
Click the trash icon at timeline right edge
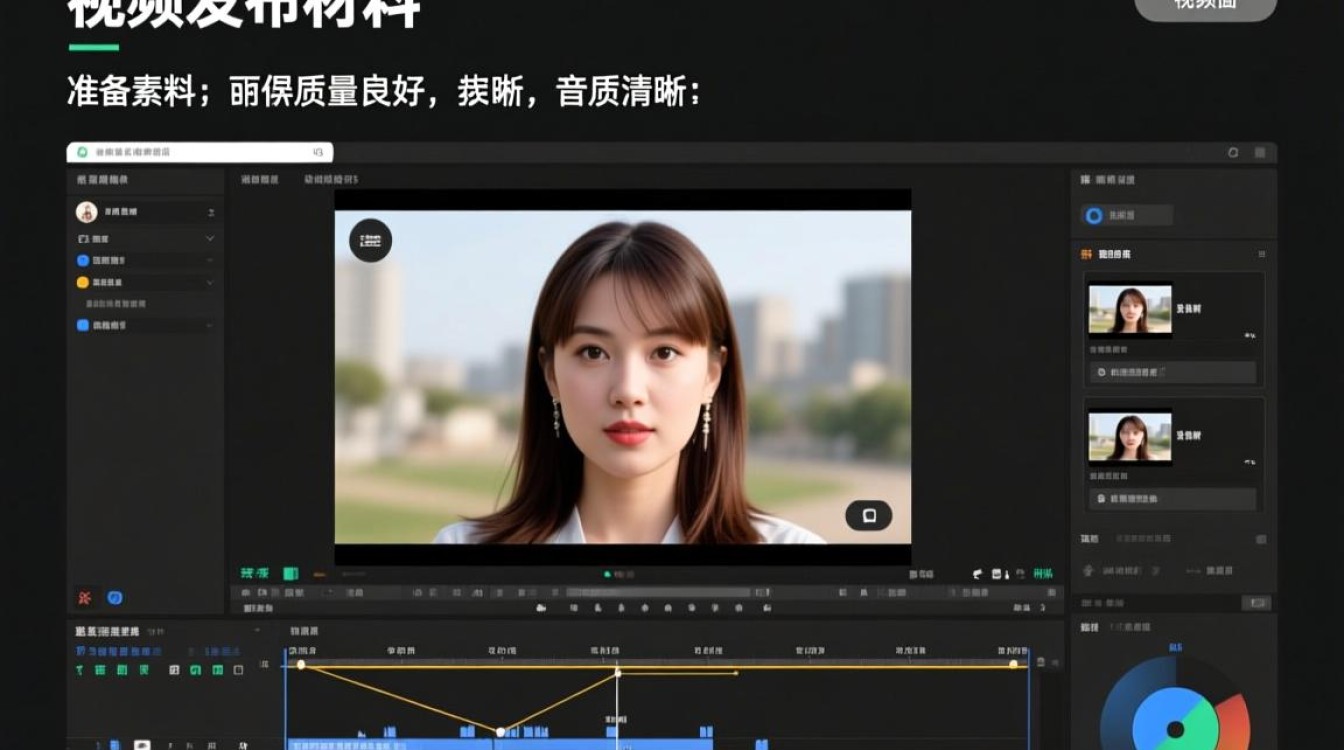[x=1041, y=662]
